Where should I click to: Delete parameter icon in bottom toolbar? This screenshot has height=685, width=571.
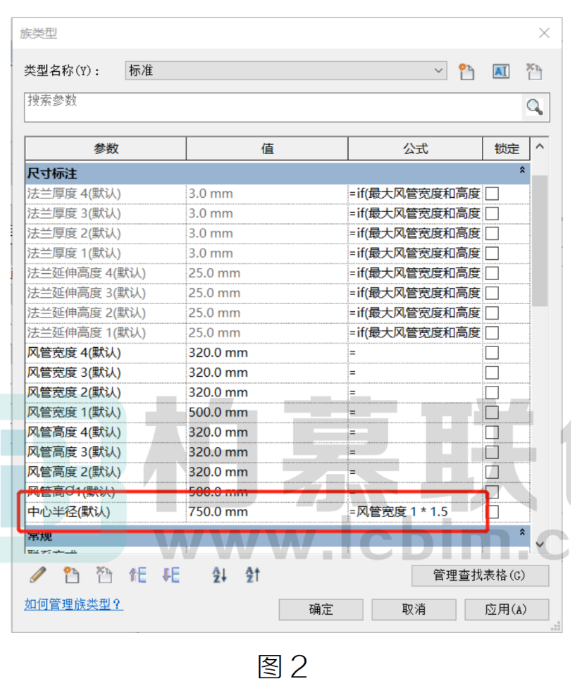coord(104,575)
